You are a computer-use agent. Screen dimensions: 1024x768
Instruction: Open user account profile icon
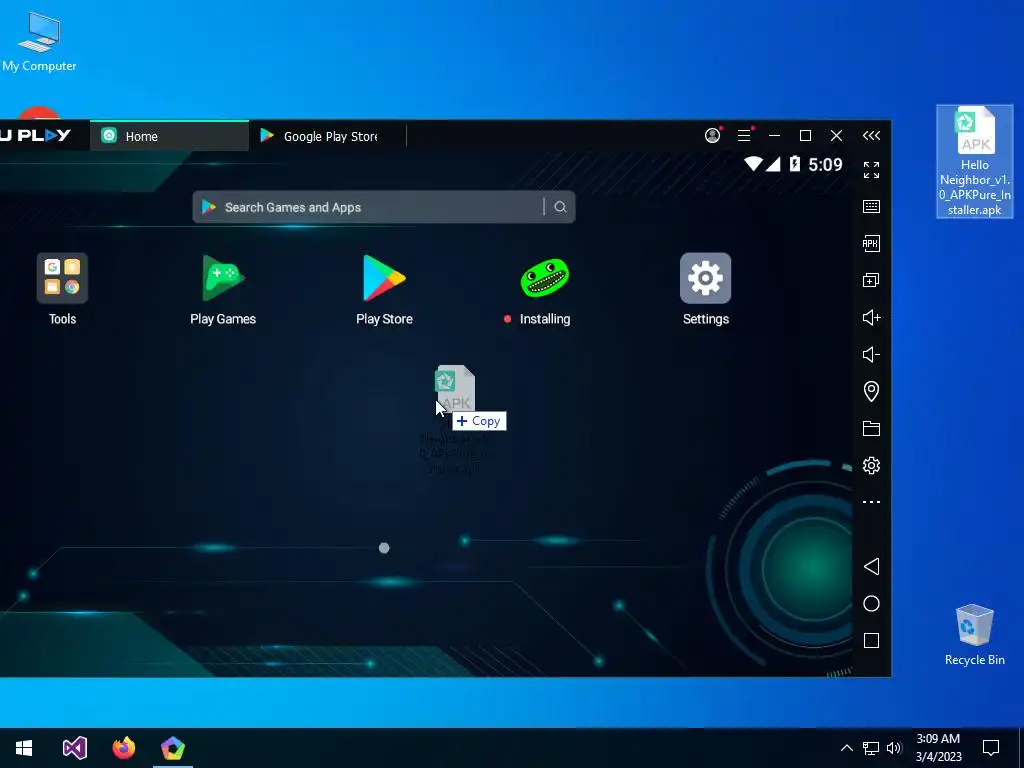point(712,135)
